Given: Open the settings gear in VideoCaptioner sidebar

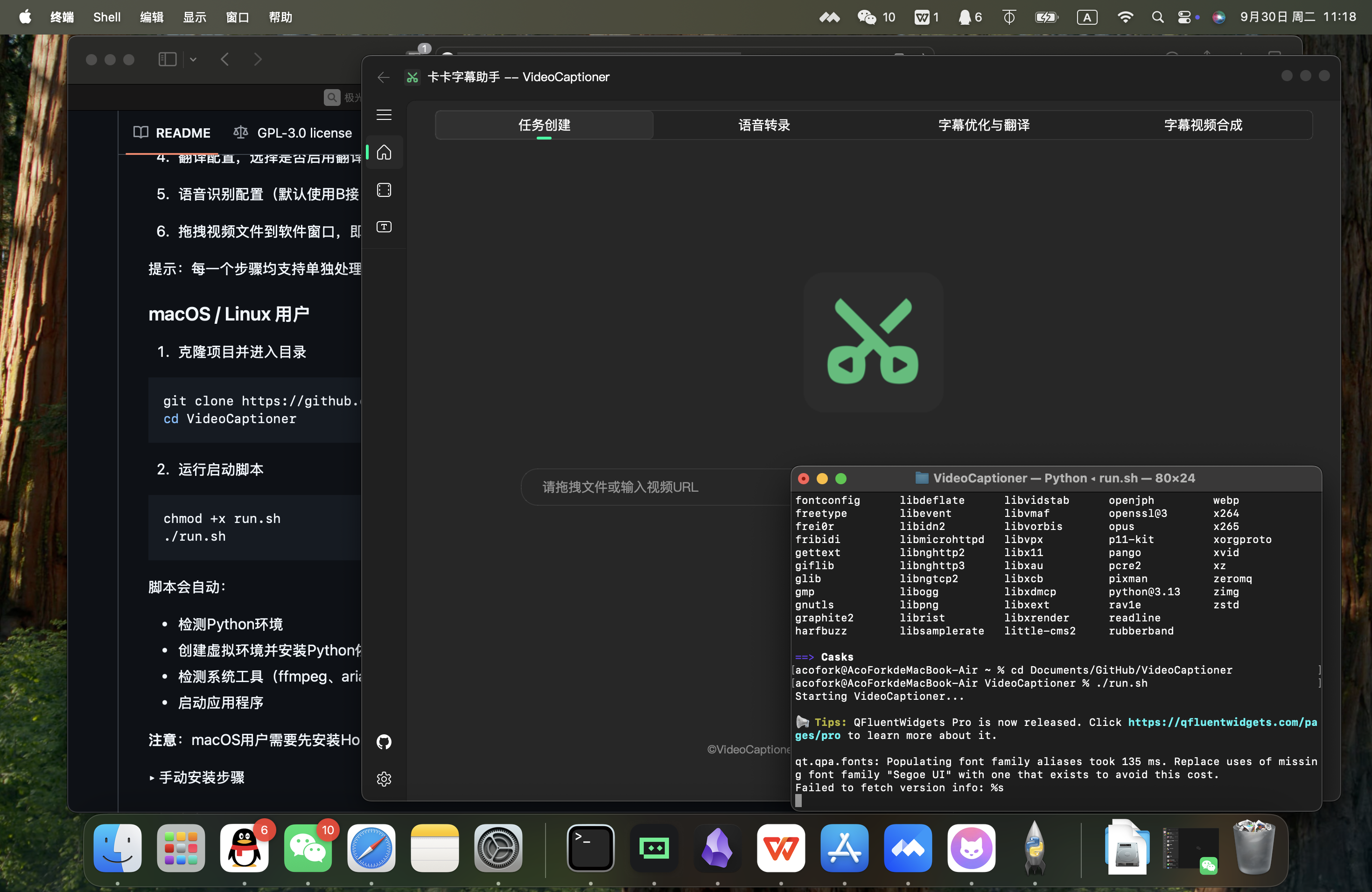Looking at the screenshot, I should [384, 779].
